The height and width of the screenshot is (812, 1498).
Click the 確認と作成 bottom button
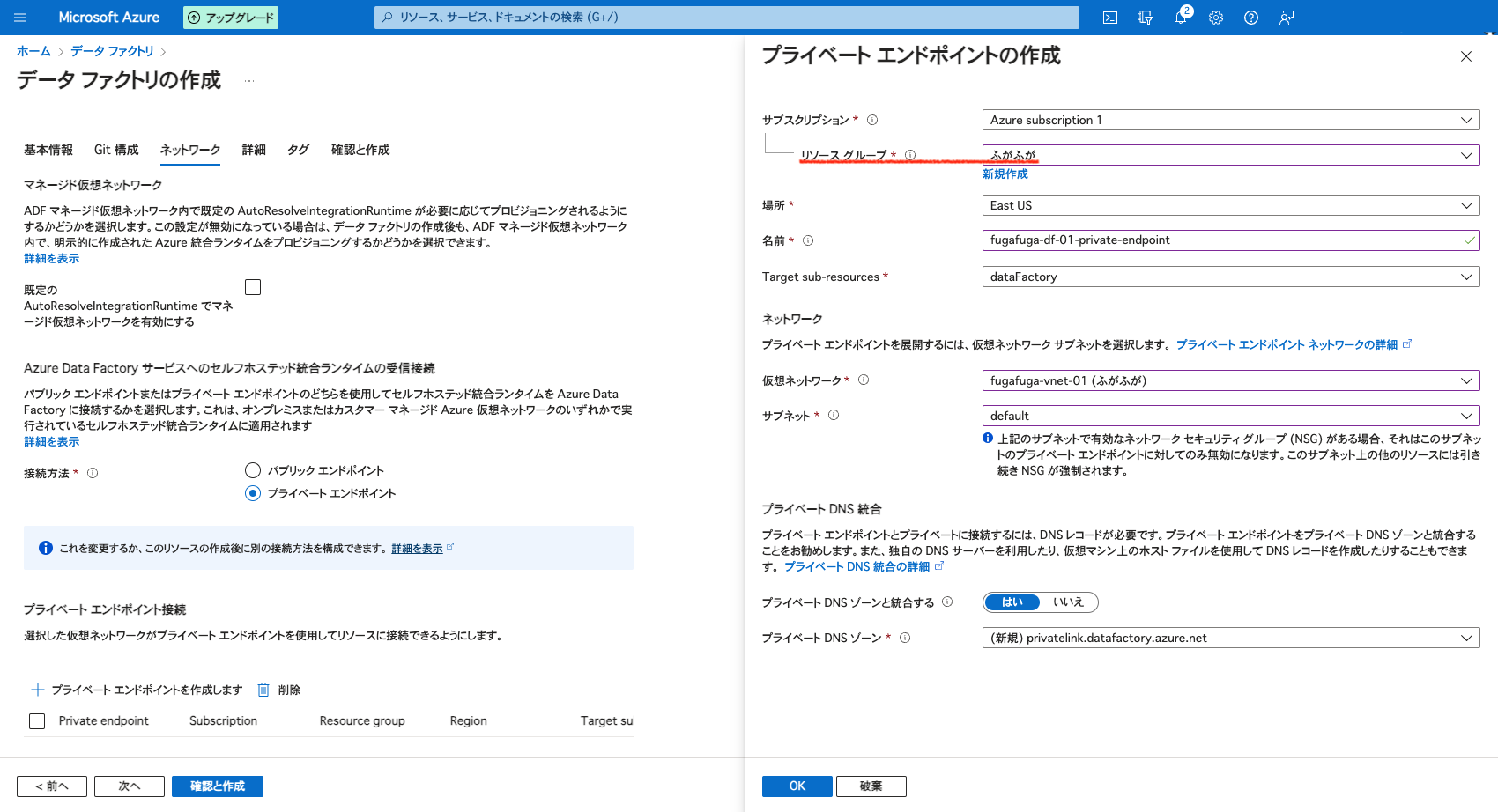218,786
